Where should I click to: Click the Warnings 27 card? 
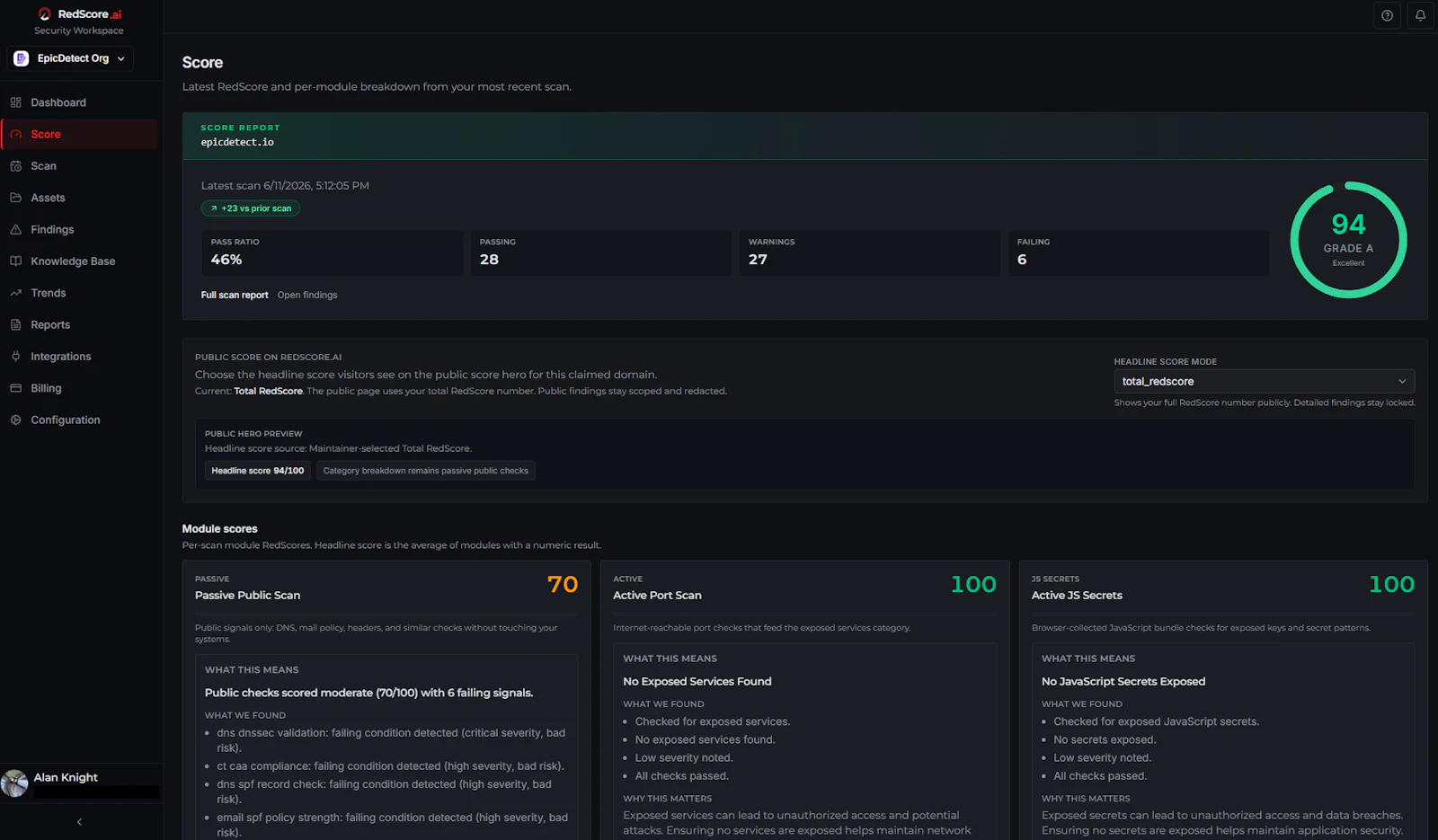tap(870, 253)
